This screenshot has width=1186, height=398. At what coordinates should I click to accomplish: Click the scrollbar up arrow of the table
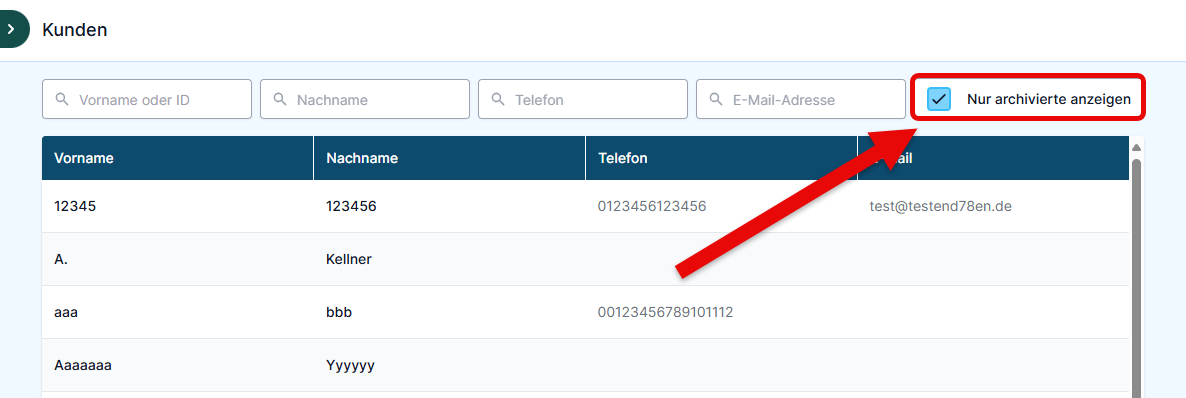(x=1136, y=147)
